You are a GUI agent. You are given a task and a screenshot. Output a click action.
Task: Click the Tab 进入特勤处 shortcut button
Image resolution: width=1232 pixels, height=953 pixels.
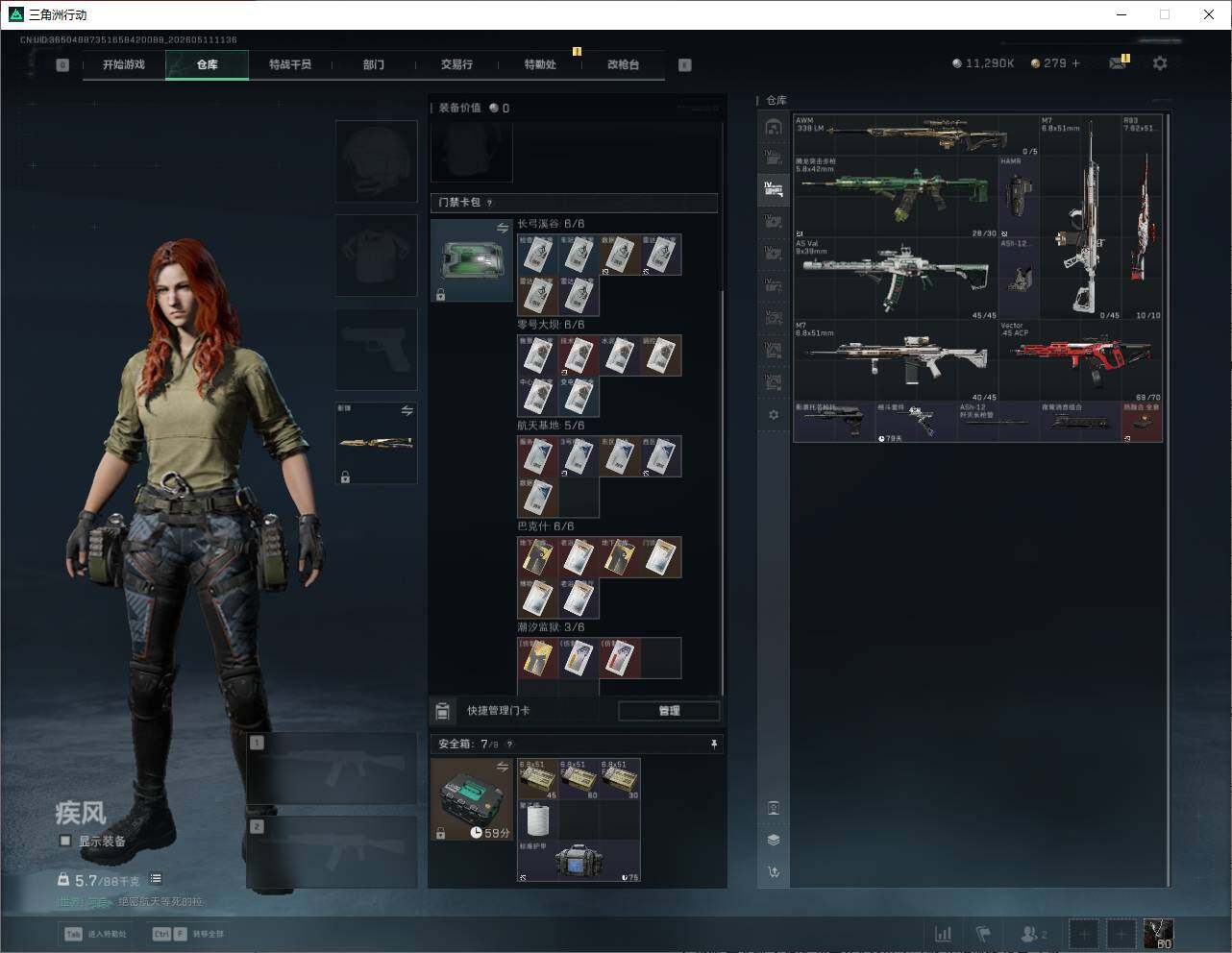(x=95, y=934)
